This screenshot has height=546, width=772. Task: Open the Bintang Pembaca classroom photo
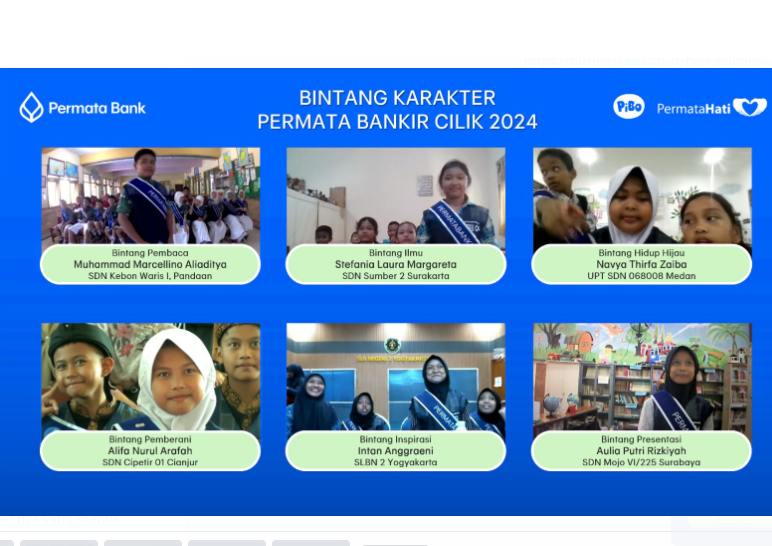click(151, 196)
